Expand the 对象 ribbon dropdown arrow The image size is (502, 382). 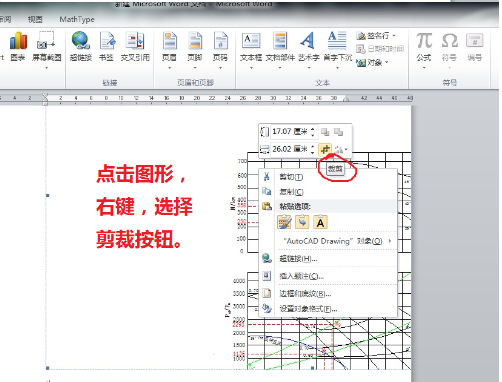pos(387,63)
